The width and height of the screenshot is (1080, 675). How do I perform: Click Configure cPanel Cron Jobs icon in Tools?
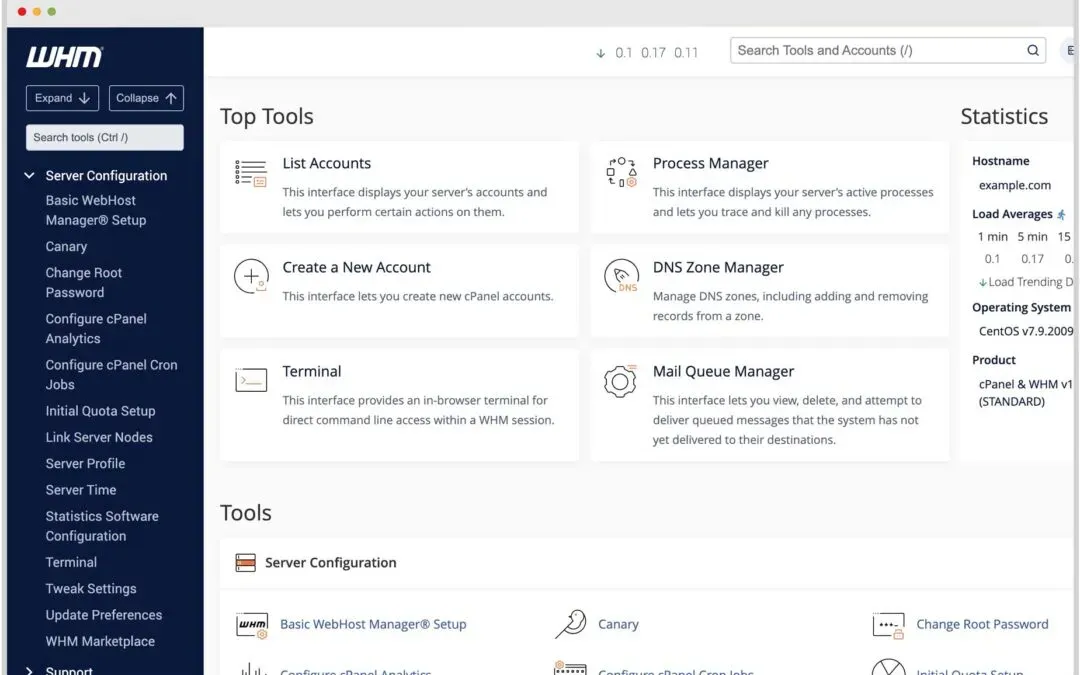570,668
